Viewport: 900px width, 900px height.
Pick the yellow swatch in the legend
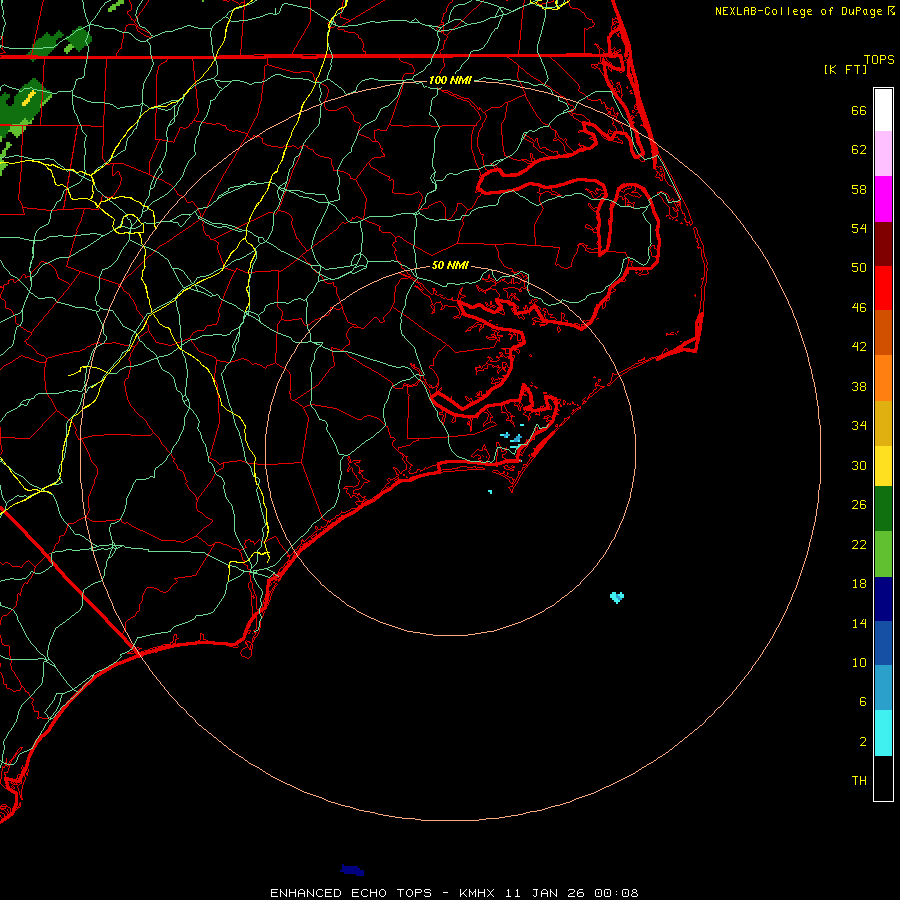[883, 465]
